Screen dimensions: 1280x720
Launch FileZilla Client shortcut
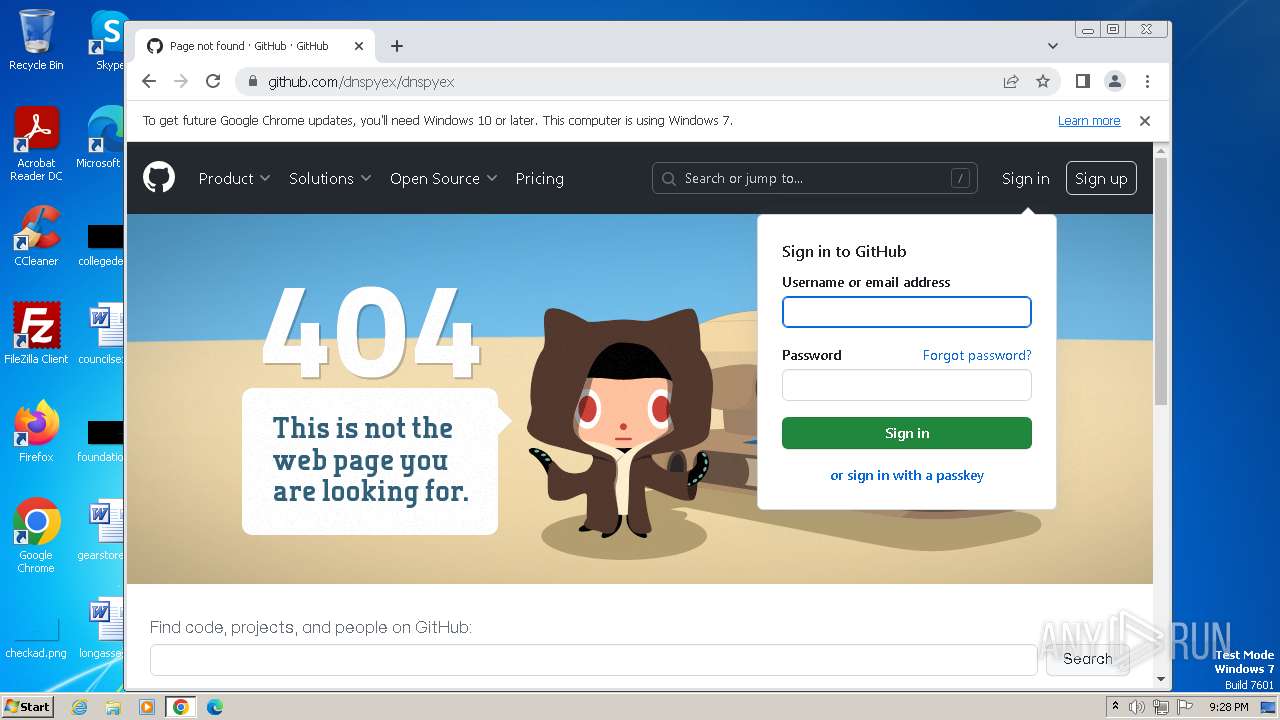click(x=36, y=334)
